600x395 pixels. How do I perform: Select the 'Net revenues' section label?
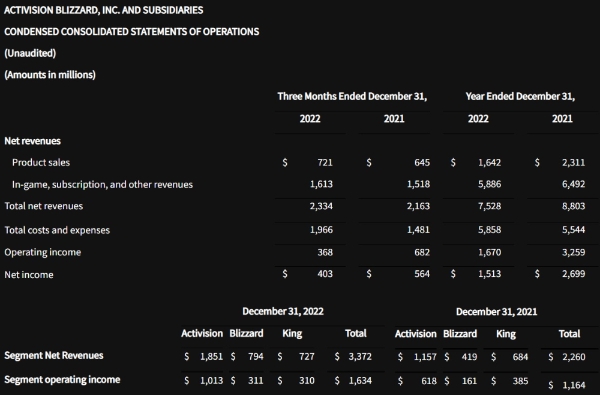[x=33, y=141]
